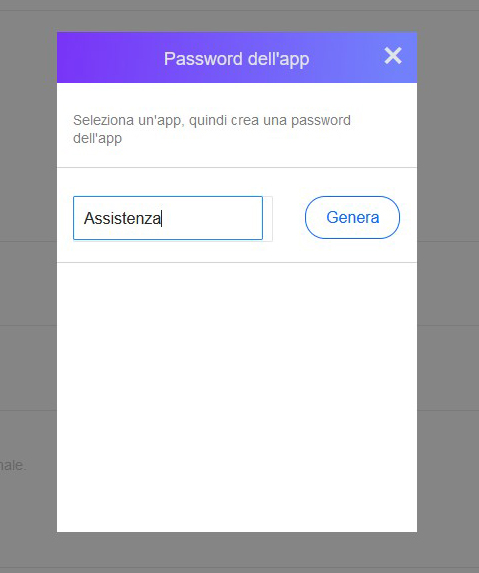Click the blank space right of Assistenza text
This screenshot has height=573, width=479.
pyautogui.click(x=212, y=219)
